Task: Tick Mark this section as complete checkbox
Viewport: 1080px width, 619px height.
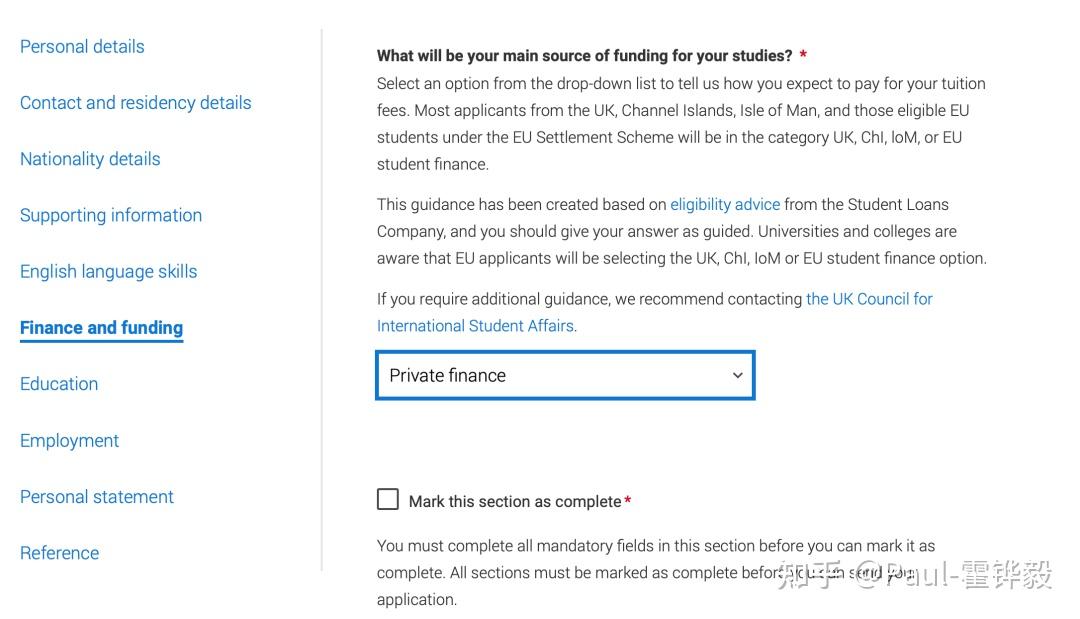Action: pos(388,499)
